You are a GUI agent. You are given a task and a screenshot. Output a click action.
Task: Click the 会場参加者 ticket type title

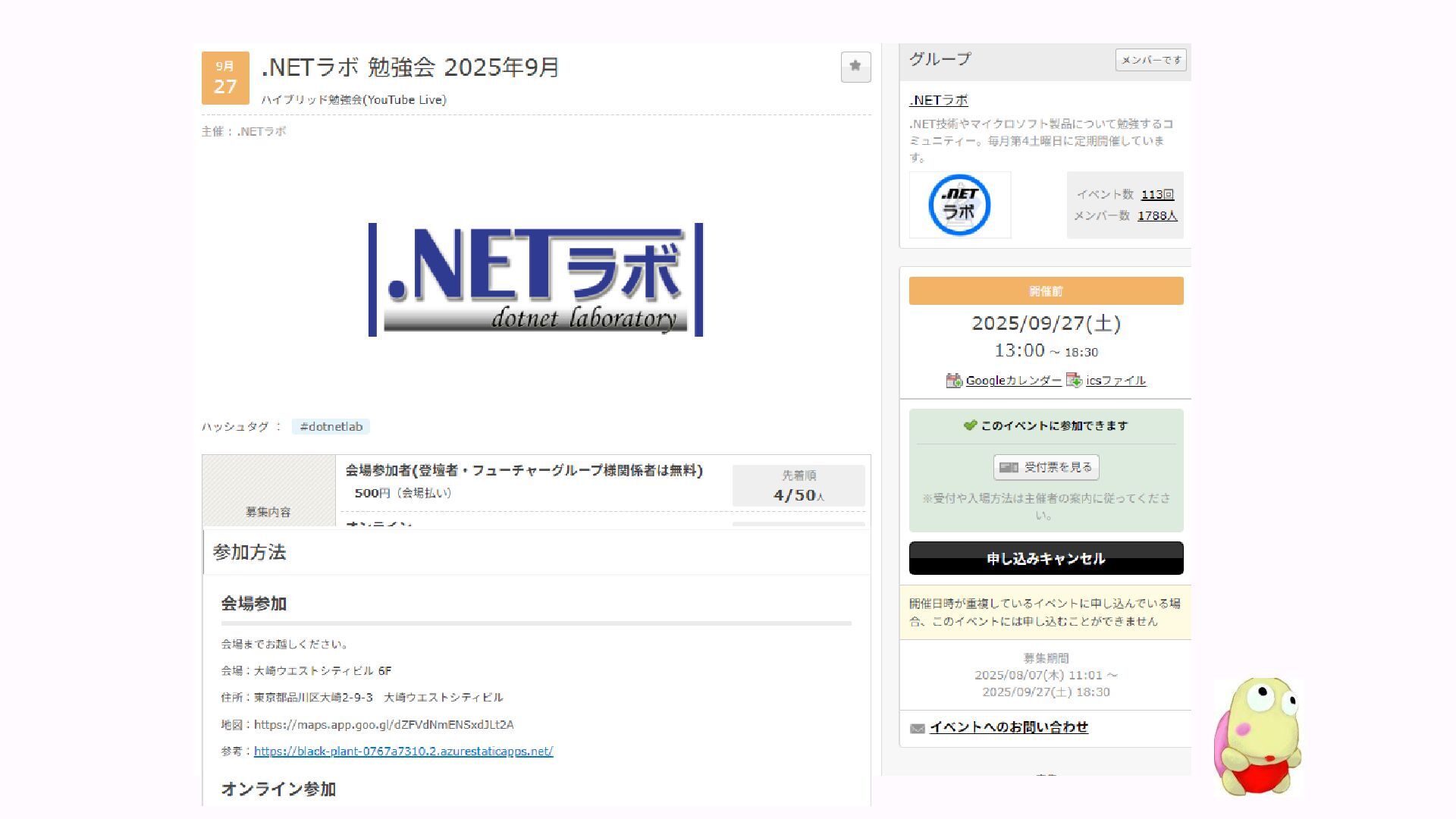coord(524,471)
